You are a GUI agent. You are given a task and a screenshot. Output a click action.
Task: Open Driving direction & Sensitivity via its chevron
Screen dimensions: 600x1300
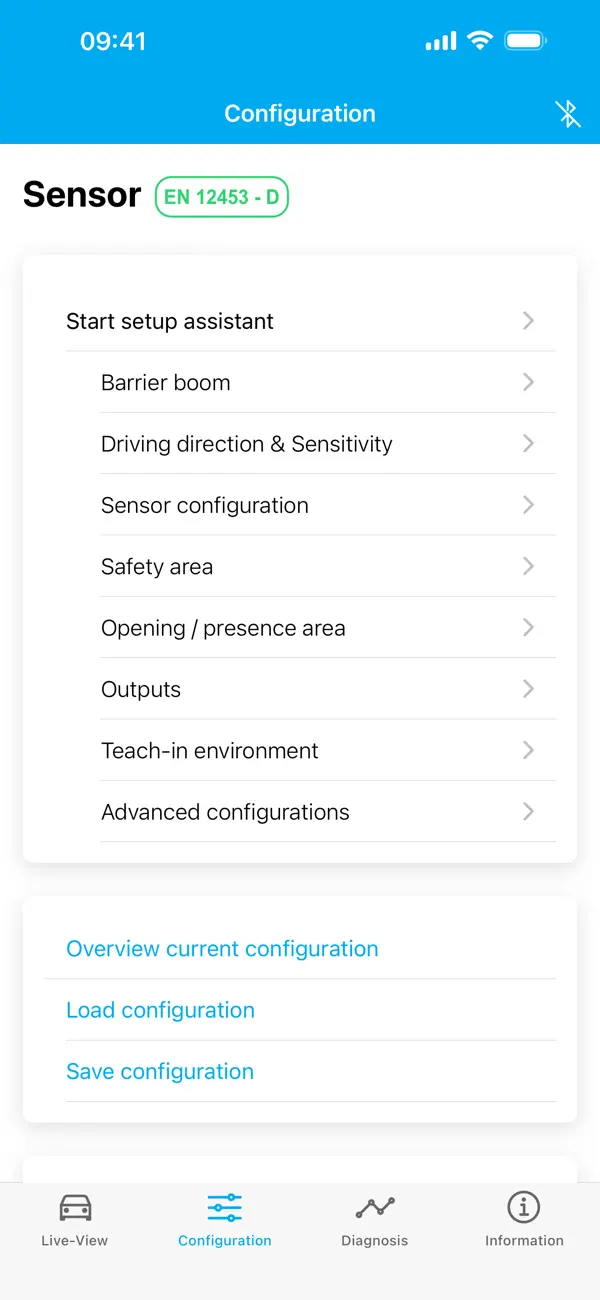coord(528,443)
